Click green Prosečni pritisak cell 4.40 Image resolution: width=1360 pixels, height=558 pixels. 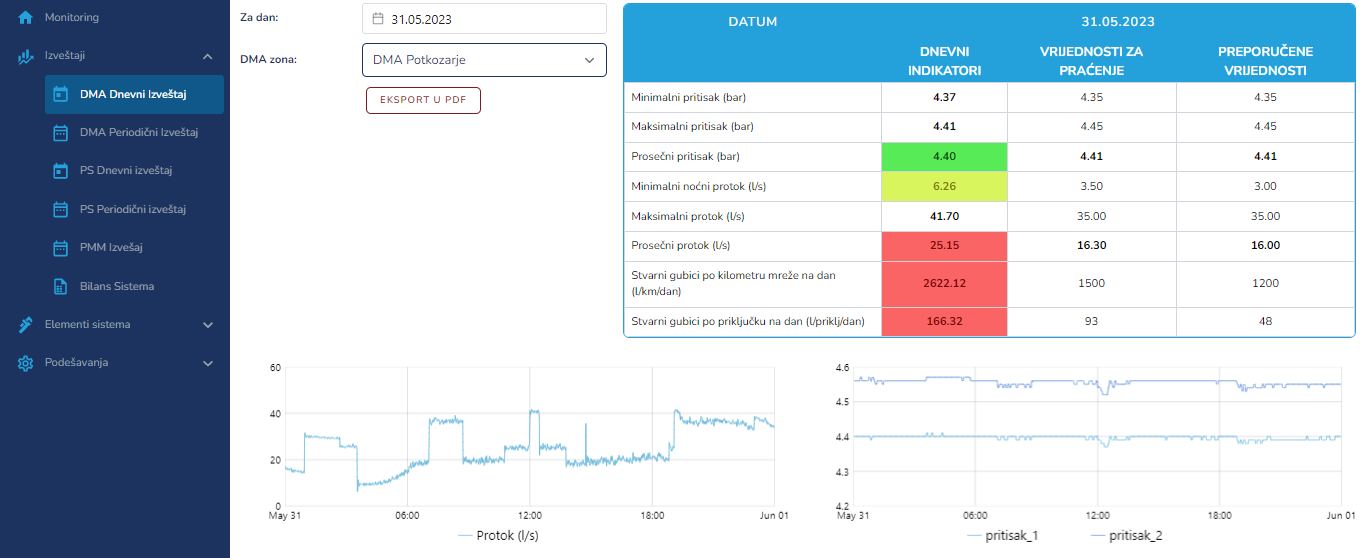(944, 157)
